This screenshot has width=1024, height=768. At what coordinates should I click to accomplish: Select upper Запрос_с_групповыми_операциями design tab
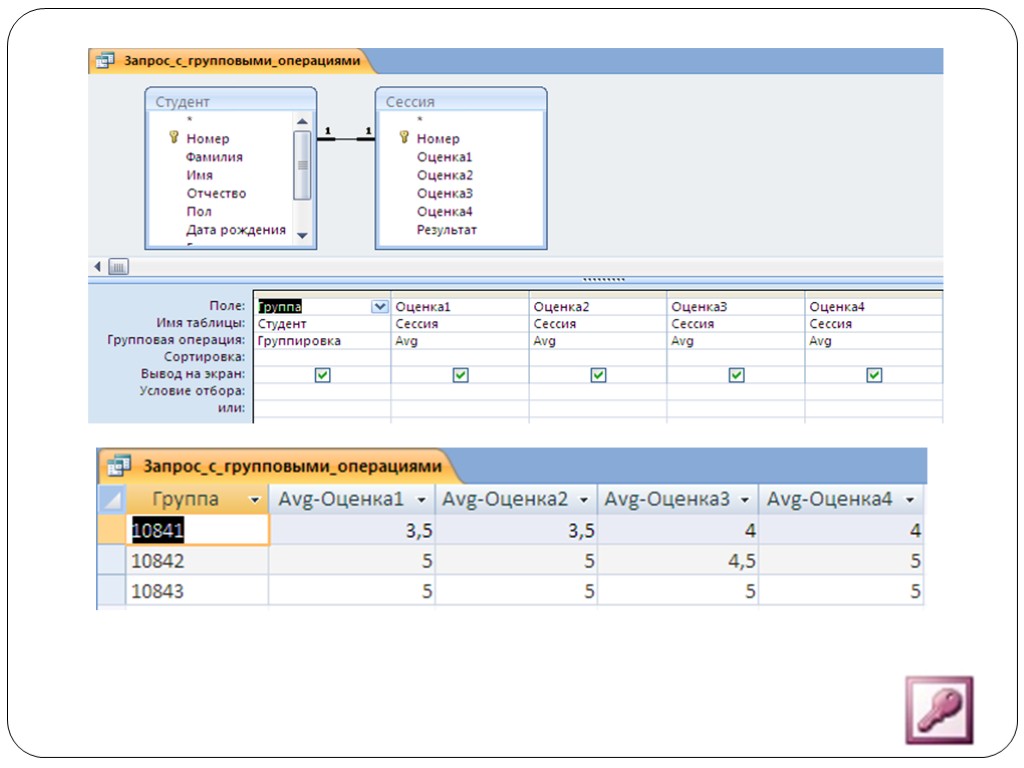[240, 61]
